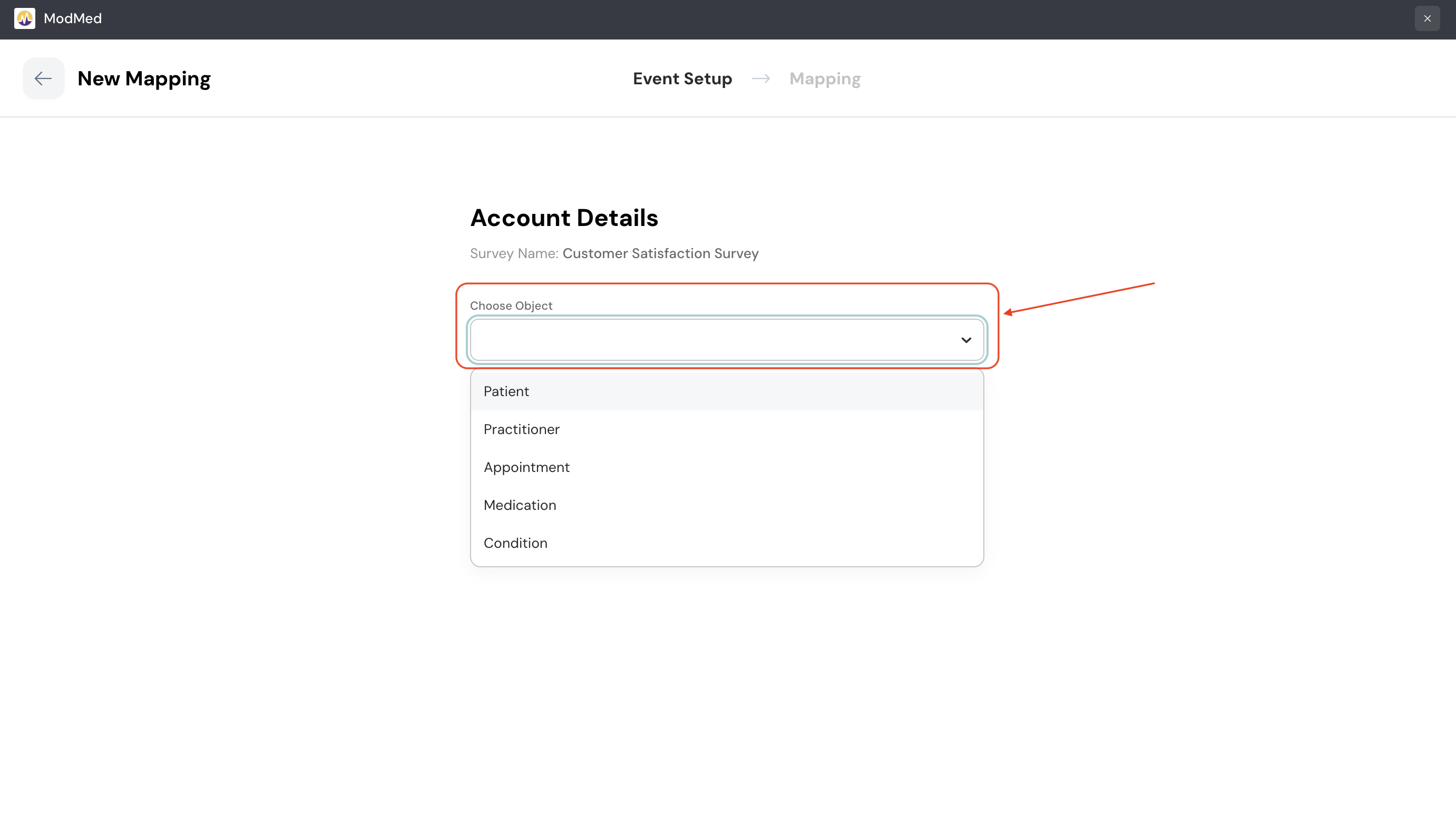Image resolution: width=1456 pixels, height=817 pixels.
Task: Click the Choose Object label
Action: coord(511,306)
